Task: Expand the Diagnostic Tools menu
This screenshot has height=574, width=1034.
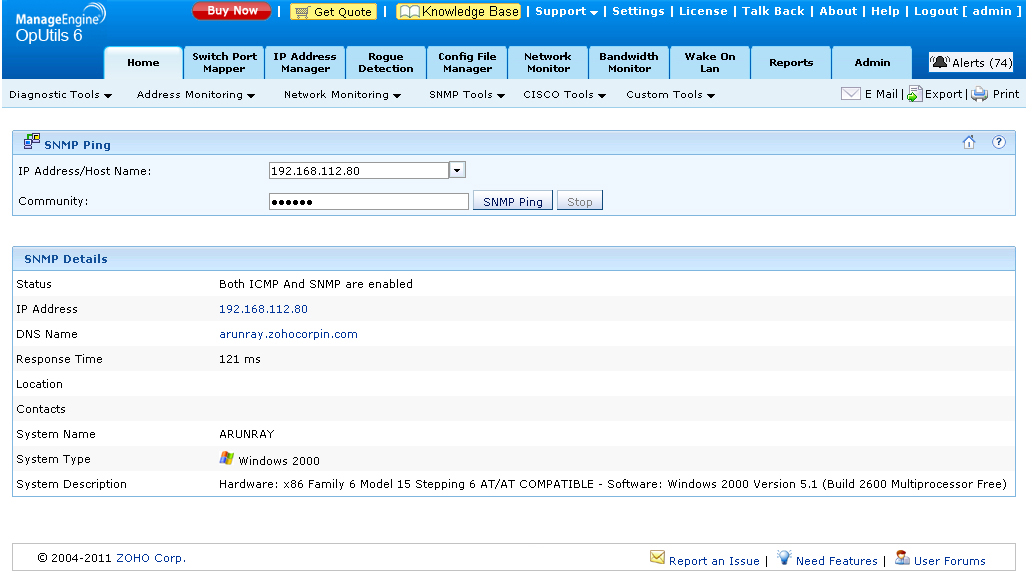Action: (x=61, y=95)
